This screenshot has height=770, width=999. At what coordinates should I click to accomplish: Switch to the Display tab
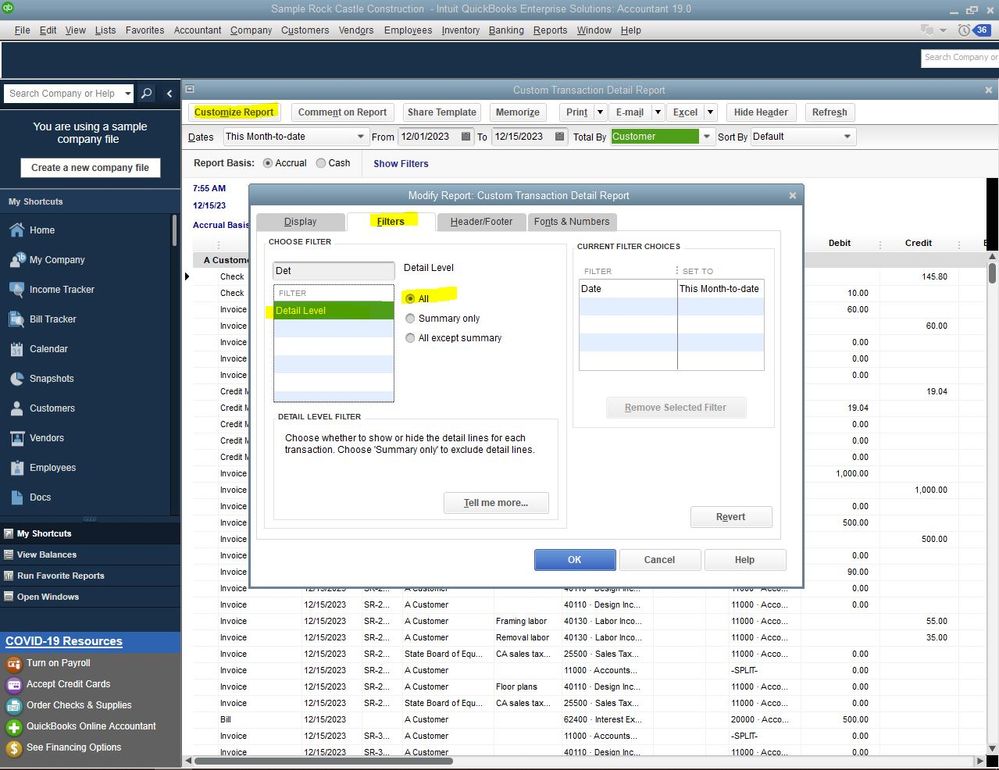300,222
